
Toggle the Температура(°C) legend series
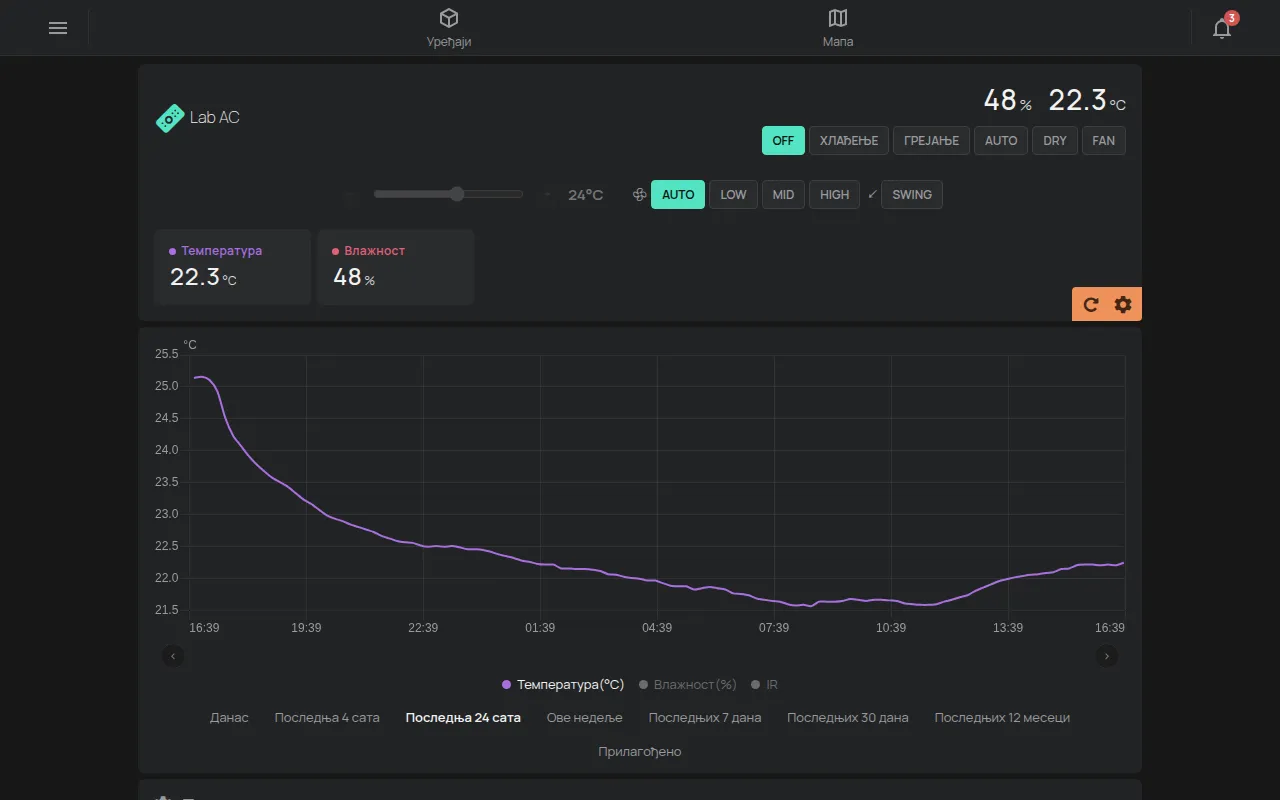[563, 685]
